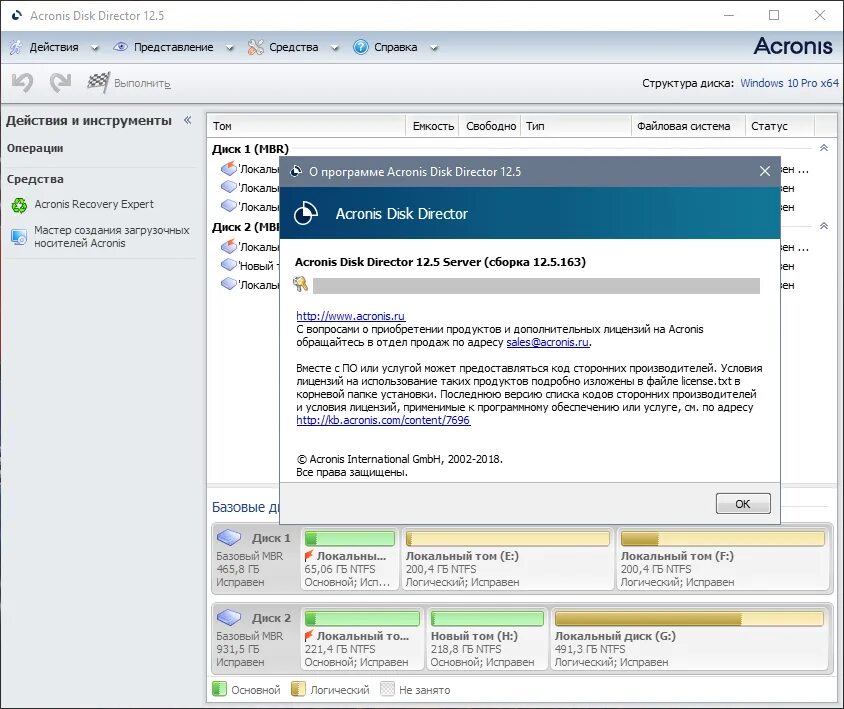Click the sales@acronis.ru email link
The height and width of the screenshot is (709, 844).
[x=548, y=342]
